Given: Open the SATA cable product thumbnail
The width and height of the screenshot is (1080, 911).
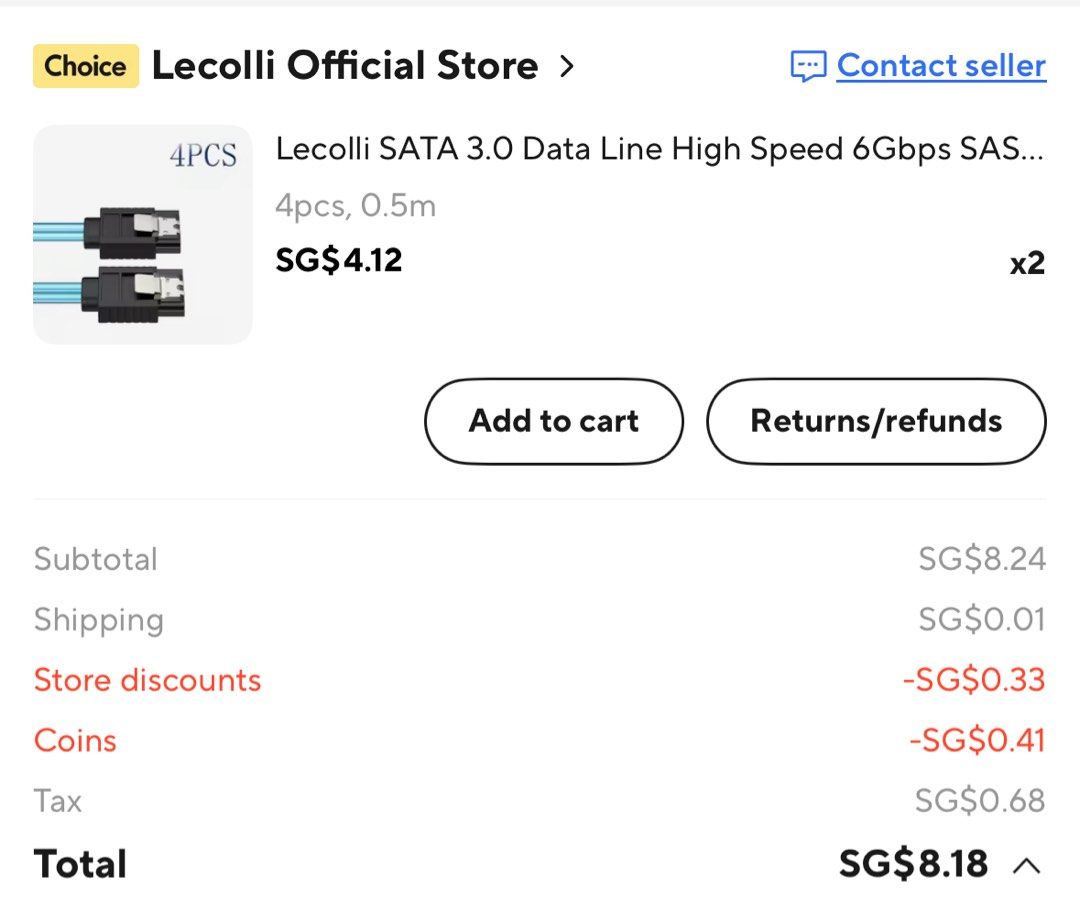Looking at the screenshot, I should [x=143, y=234].
